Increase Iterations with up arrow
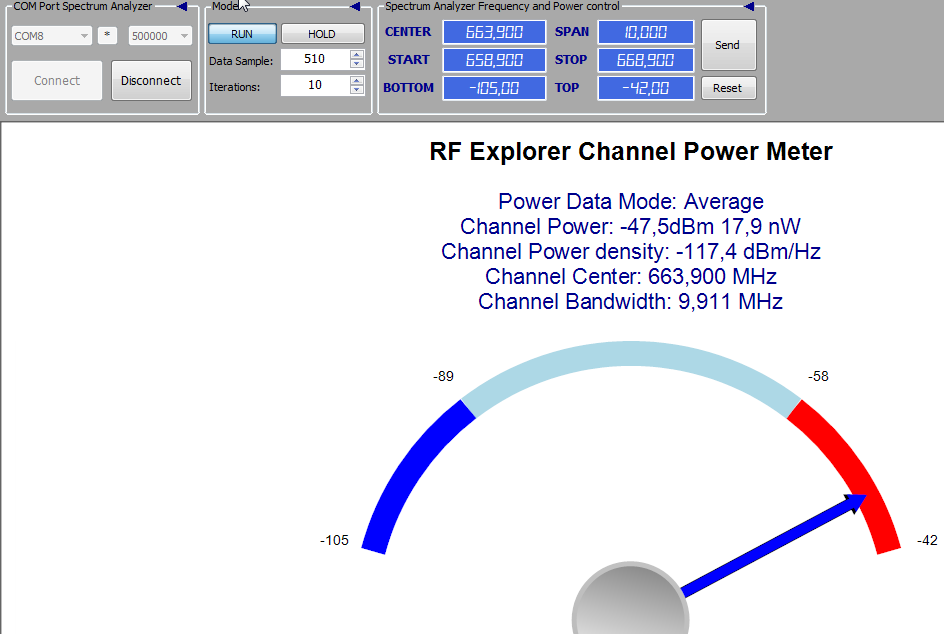The width and height of the screenshot is (944, 634). click(357, 81)
